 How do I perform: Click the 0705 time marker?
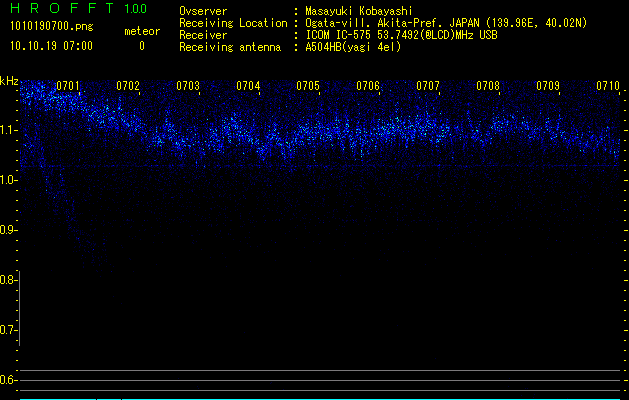coord(308,86)
